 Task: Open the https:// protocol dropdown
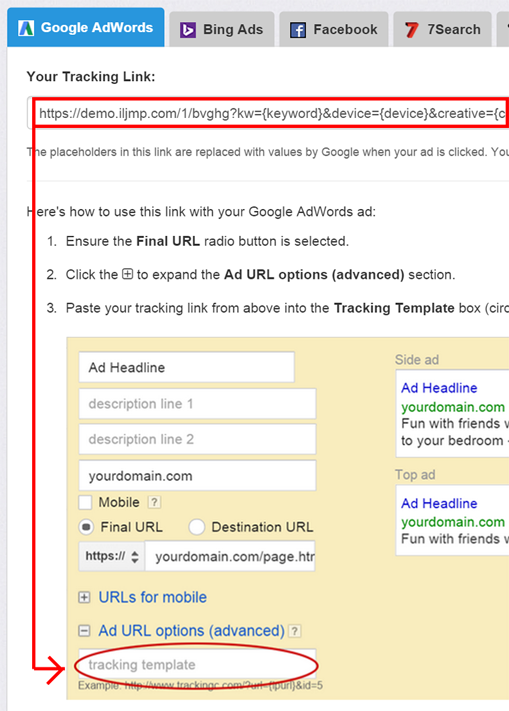tap(111, 556)
